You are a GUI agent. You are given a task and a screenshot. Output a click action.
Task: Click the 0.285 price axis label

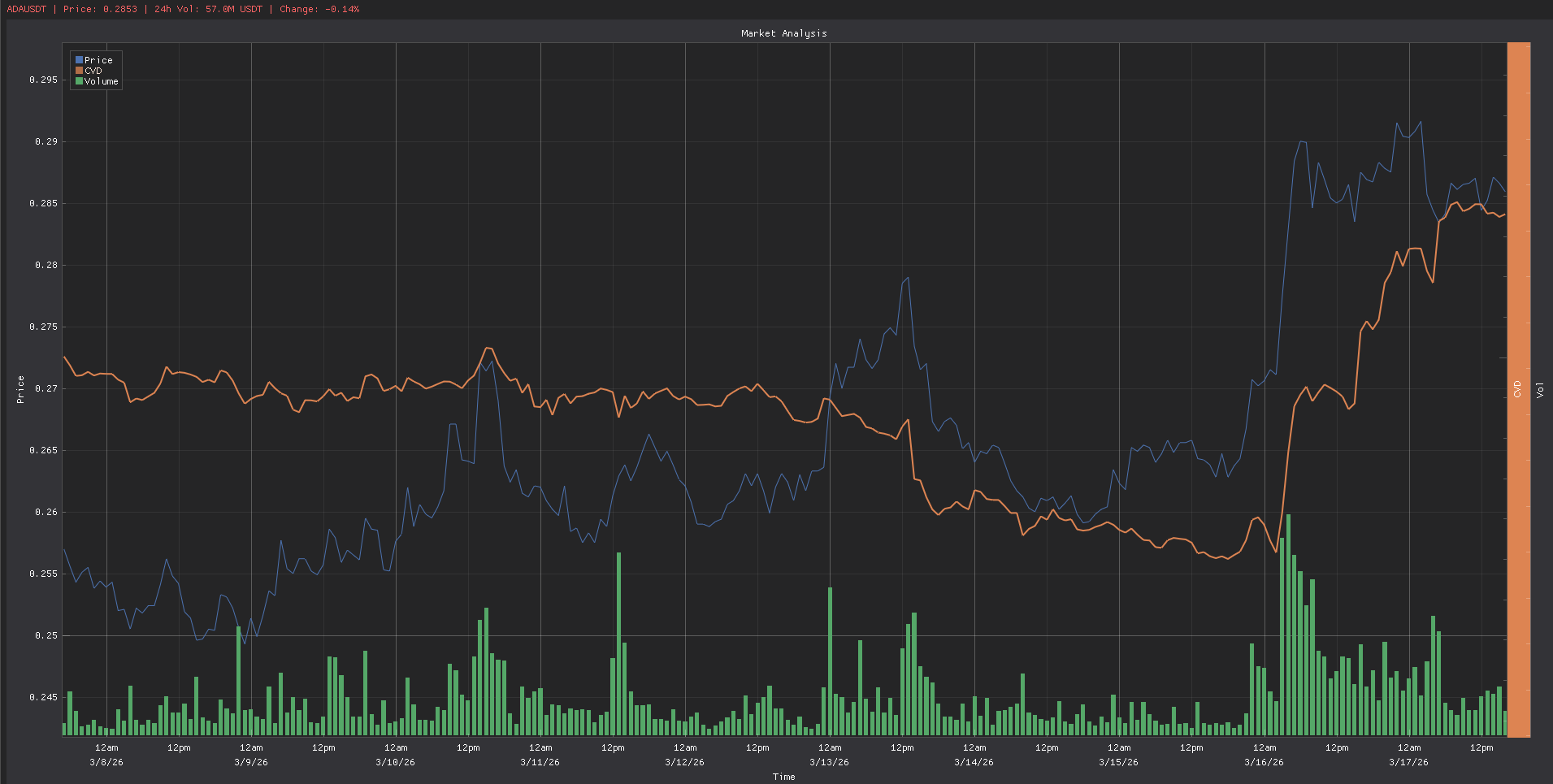(44, 203)
